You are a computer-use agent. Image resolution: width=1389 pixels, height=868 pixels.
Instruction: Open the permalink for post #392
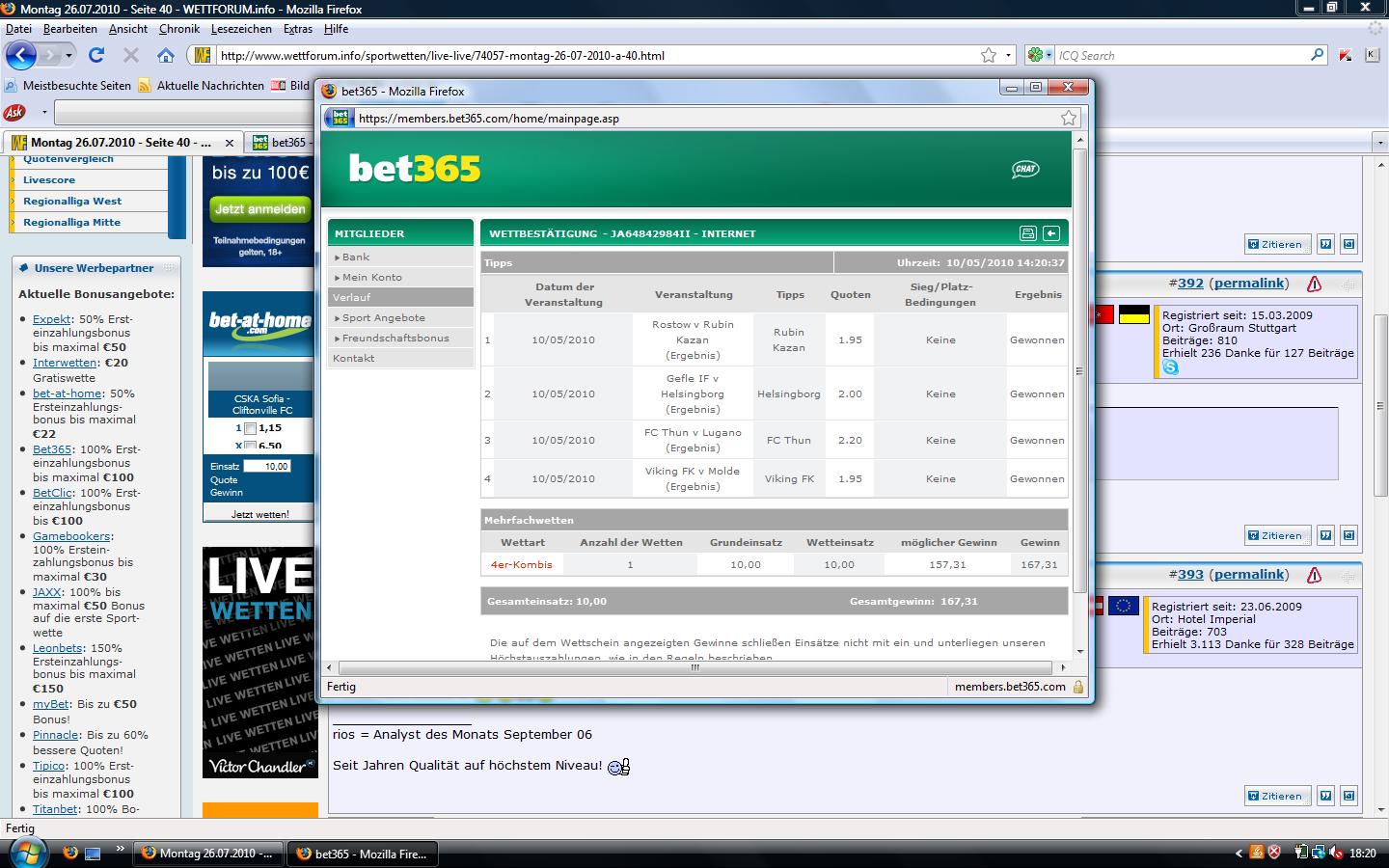pos(1249,283)
